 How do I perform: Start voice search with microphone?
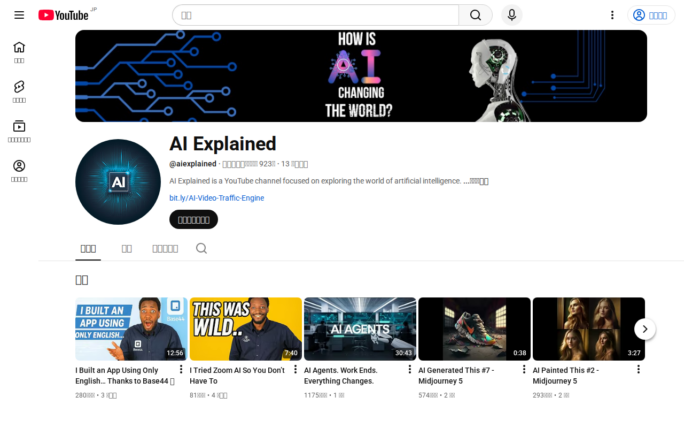coord(512,15)
